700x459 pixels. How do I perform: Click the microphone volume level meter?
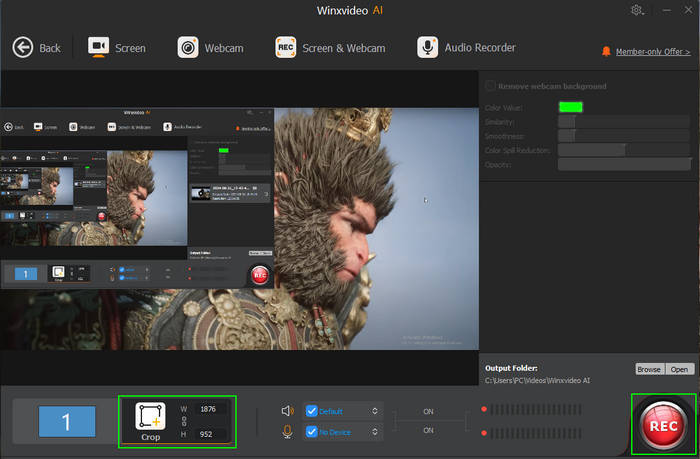pyautogui.click(x=535, y=433)
